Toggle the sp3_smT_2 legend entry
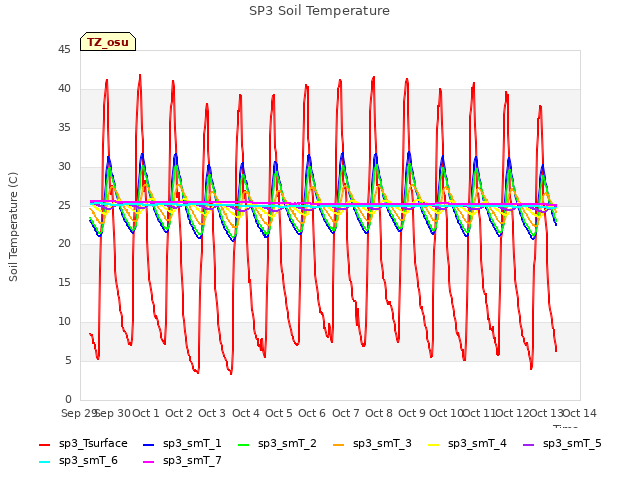Viewport: 640px width, 480px height. [x=277, y=444]
